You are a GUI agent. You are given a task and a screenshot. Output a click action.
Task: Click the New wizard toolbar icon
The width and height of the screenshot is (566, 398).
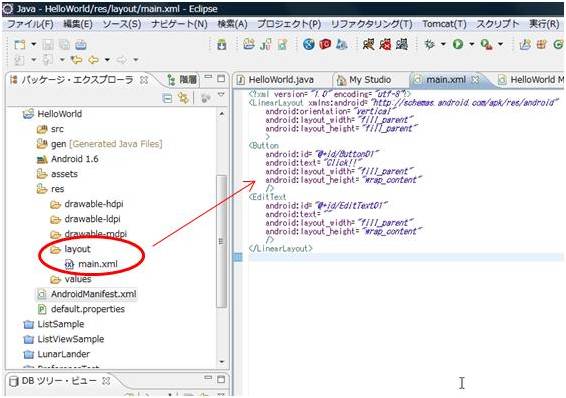pyautogui.click(x=19, y=45)
